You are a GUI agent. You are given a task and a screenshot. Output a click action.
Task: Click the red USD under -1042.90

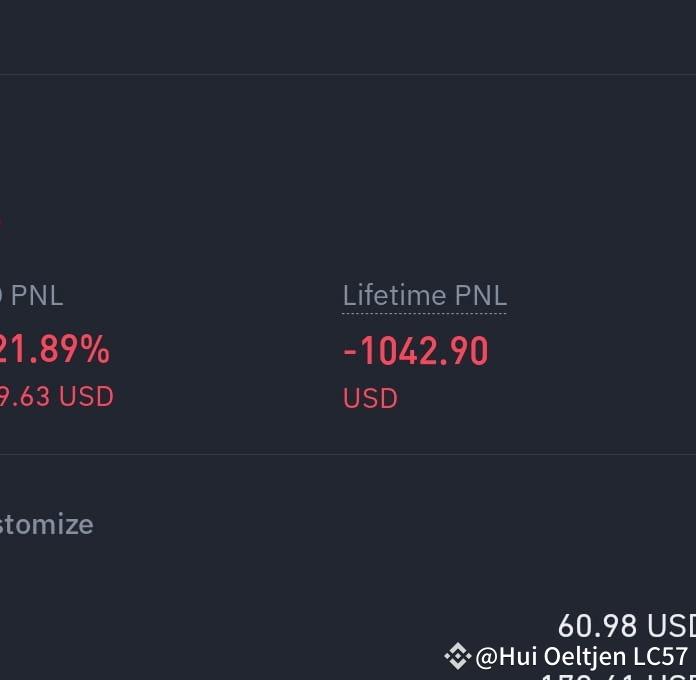[370, 398]
